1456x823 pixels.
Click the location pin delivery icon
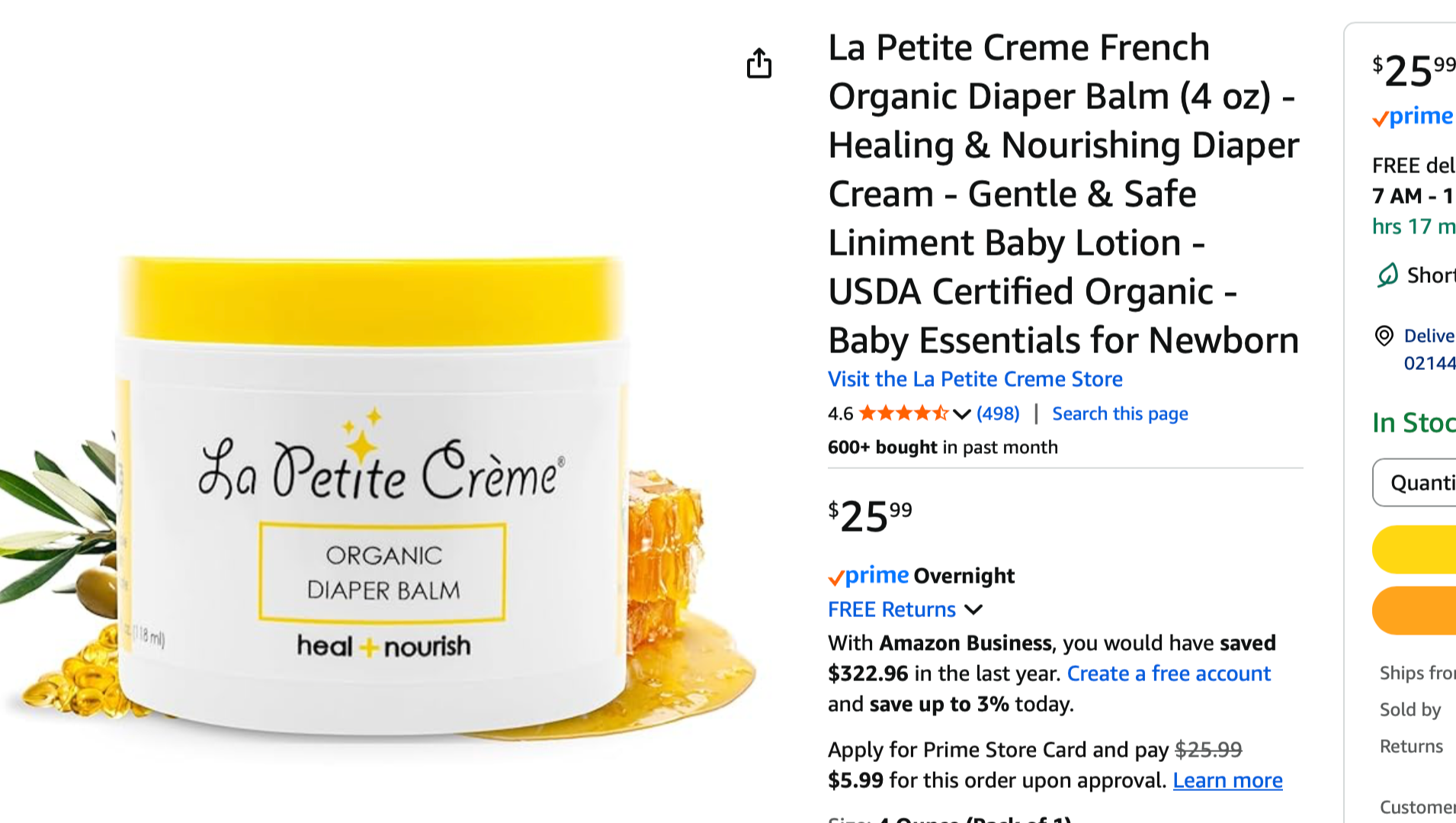coord(1384,336)
